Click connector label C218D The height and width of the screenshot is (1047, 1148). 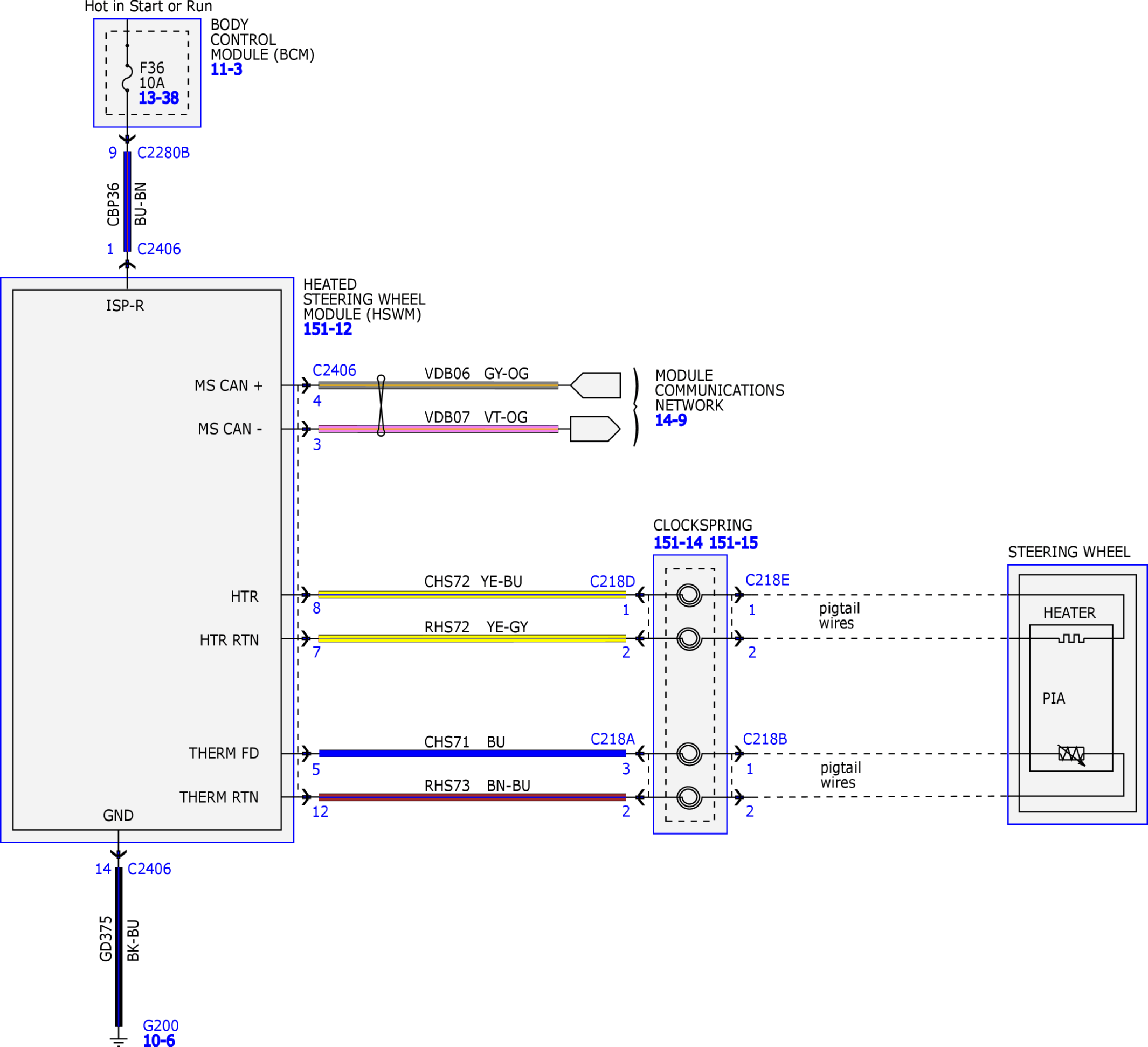(612, 582)
